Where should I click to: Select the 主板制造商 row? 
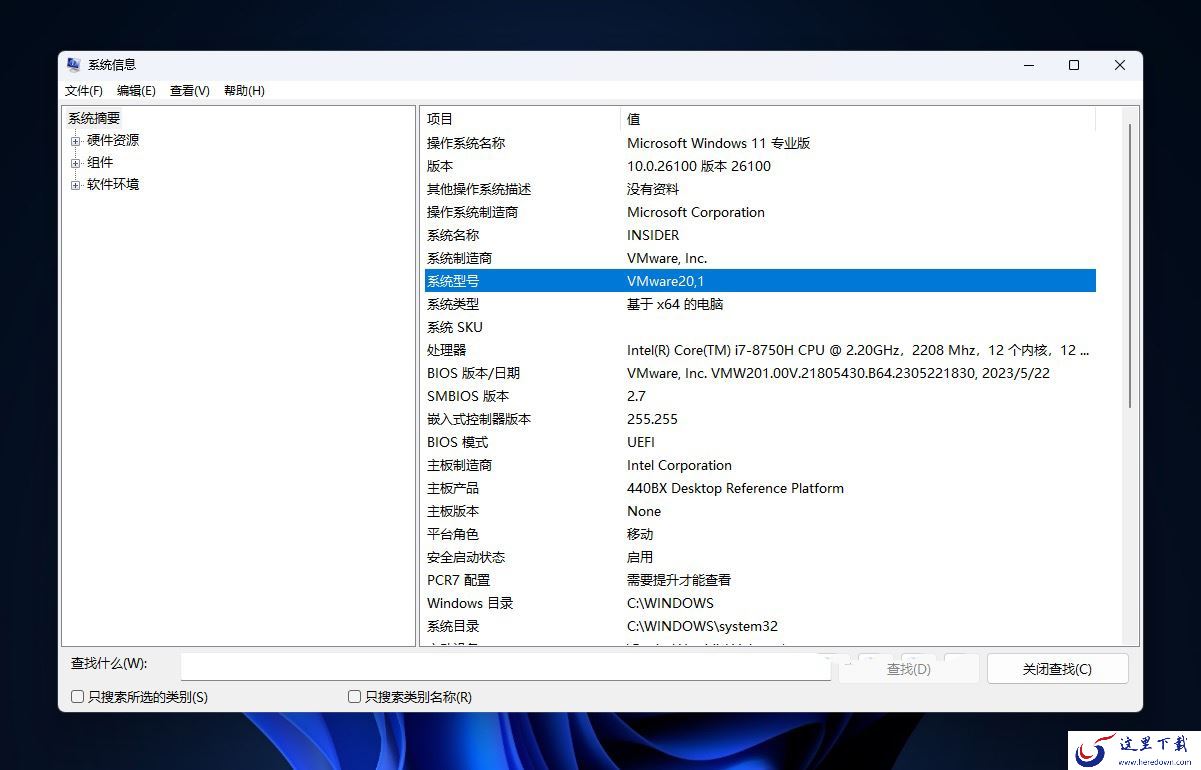760,465
